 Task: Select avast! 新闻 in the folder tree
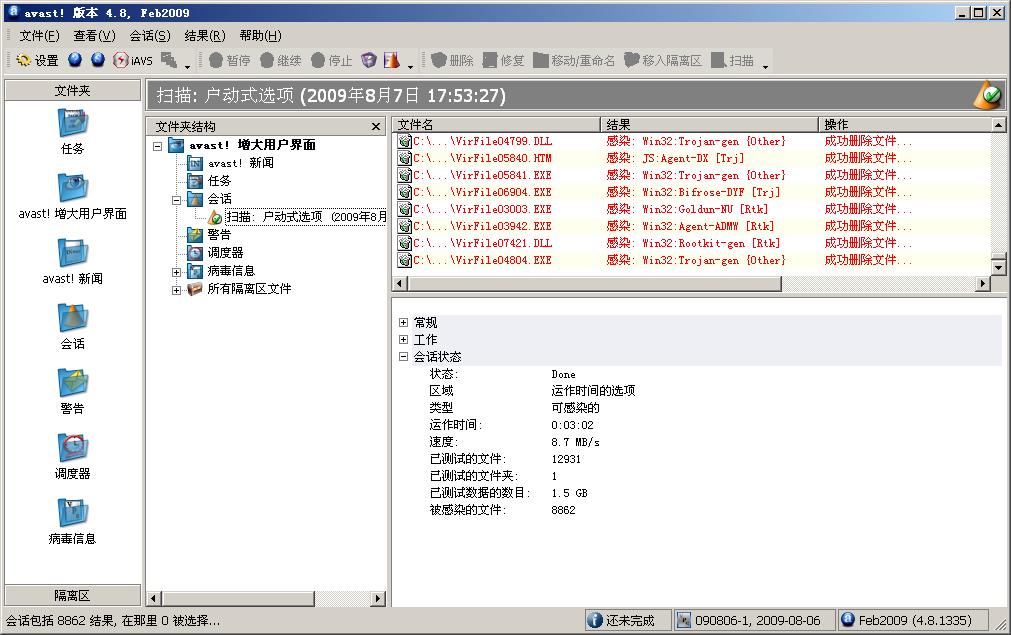pyautogui.click(x=240, y=163)
